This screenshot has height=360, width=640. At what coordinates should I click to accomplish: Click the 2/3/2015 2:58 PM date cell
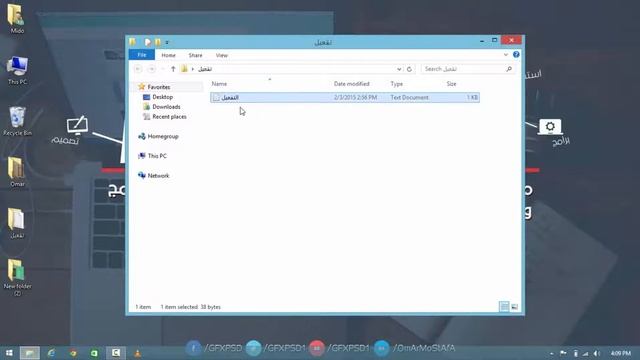tap(355, 98)
